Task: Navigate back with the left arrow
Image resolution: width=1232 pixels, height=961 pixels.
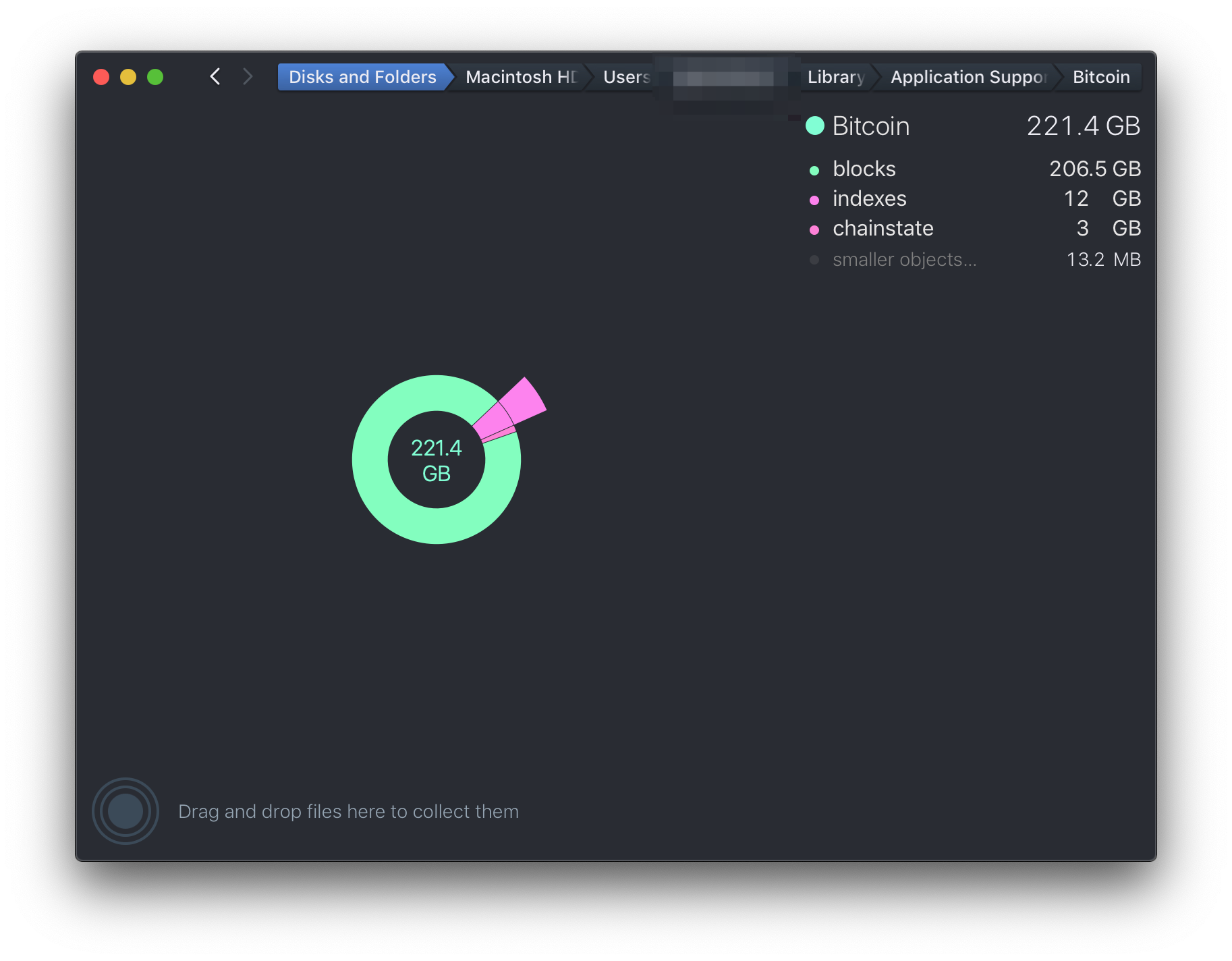Action: click(x=215, y=76)
